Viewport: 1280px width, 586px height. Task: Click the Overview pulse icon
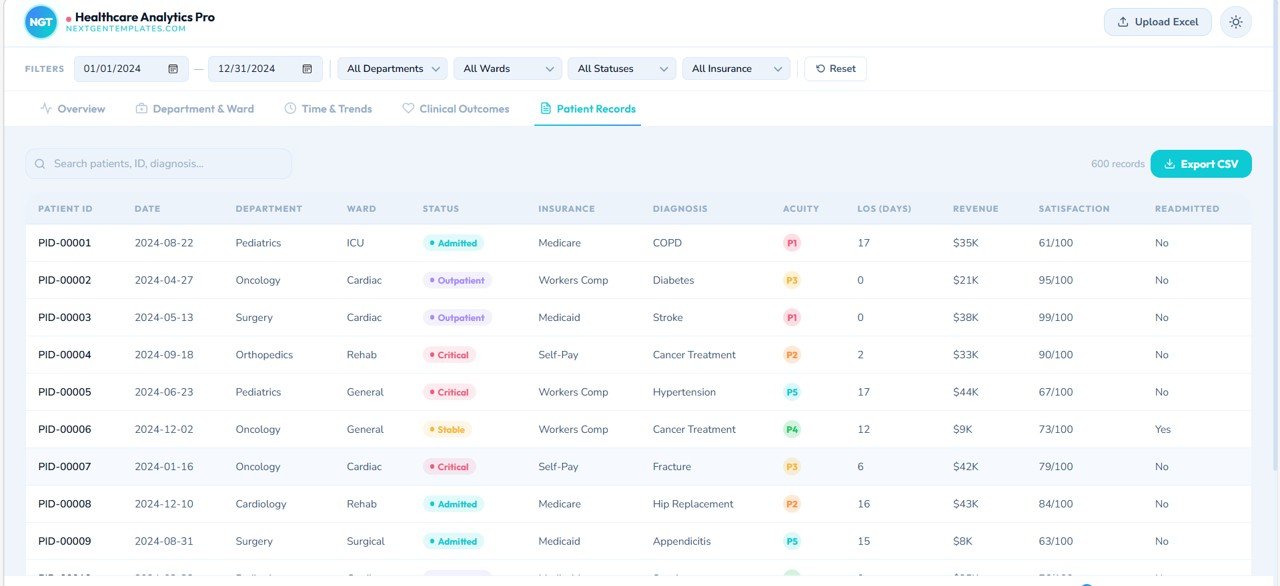pos(44,108)
